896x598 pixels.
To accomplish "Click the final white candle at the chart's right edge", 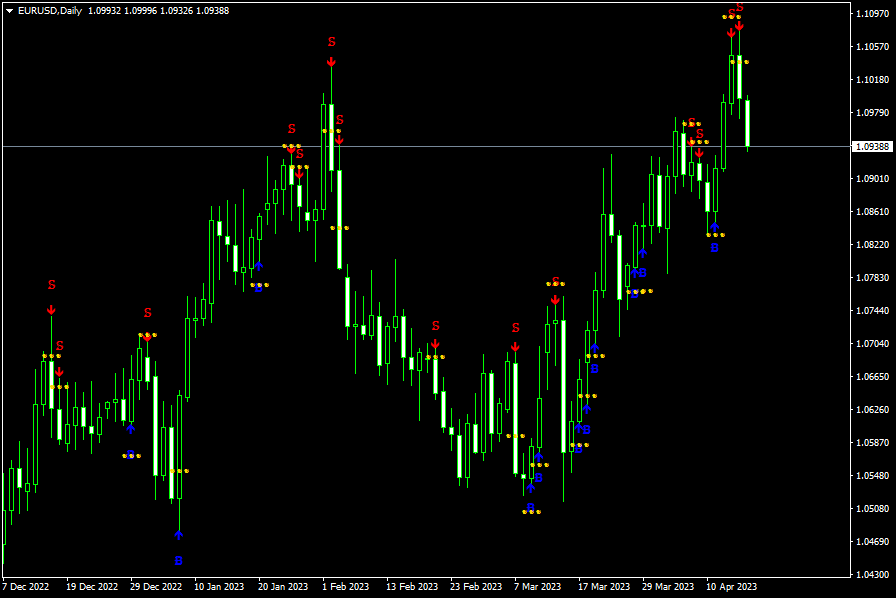I will [747, 123].
